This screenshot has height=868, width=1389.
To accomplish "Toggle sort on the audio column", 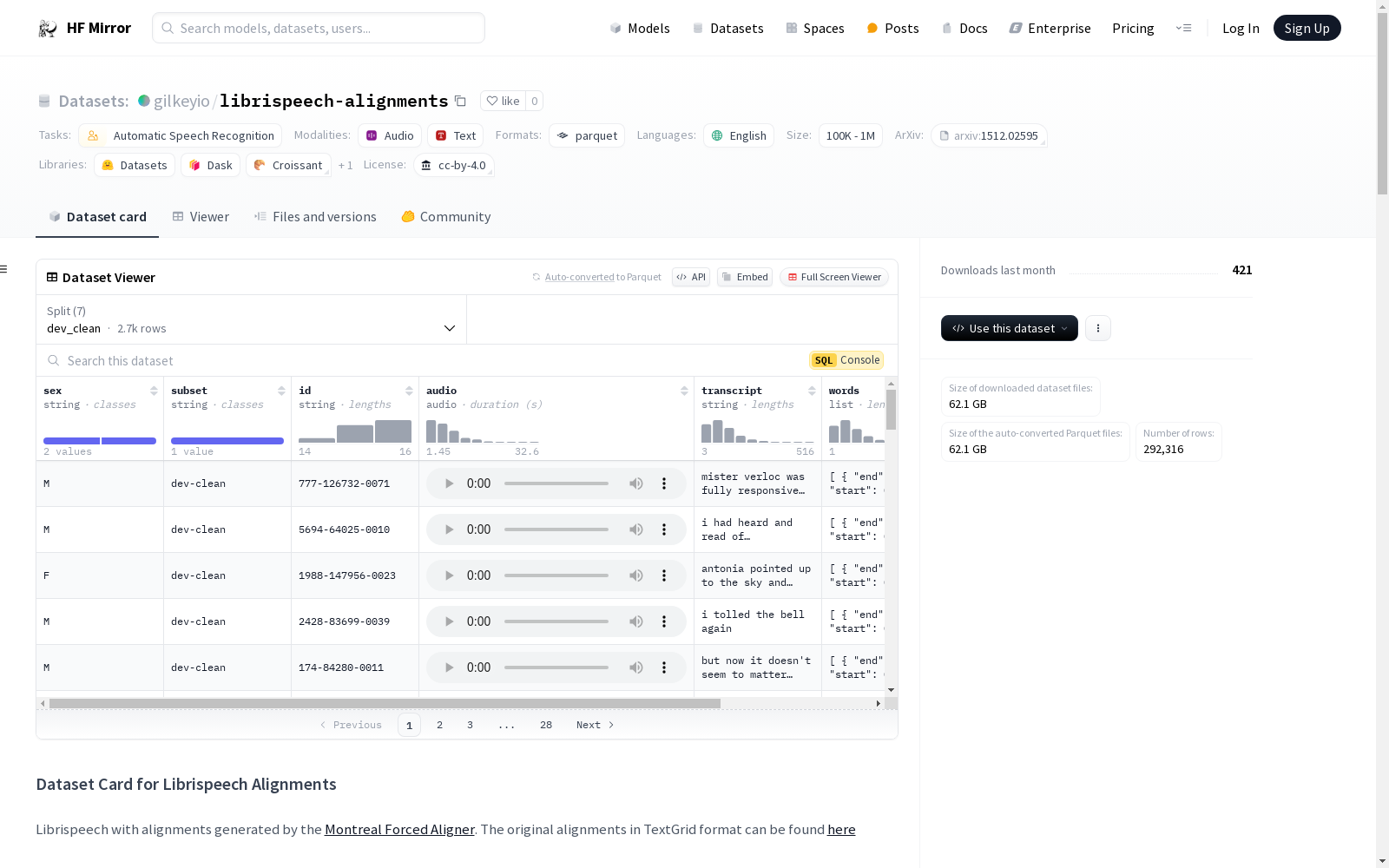I will [x=684, y=391].
